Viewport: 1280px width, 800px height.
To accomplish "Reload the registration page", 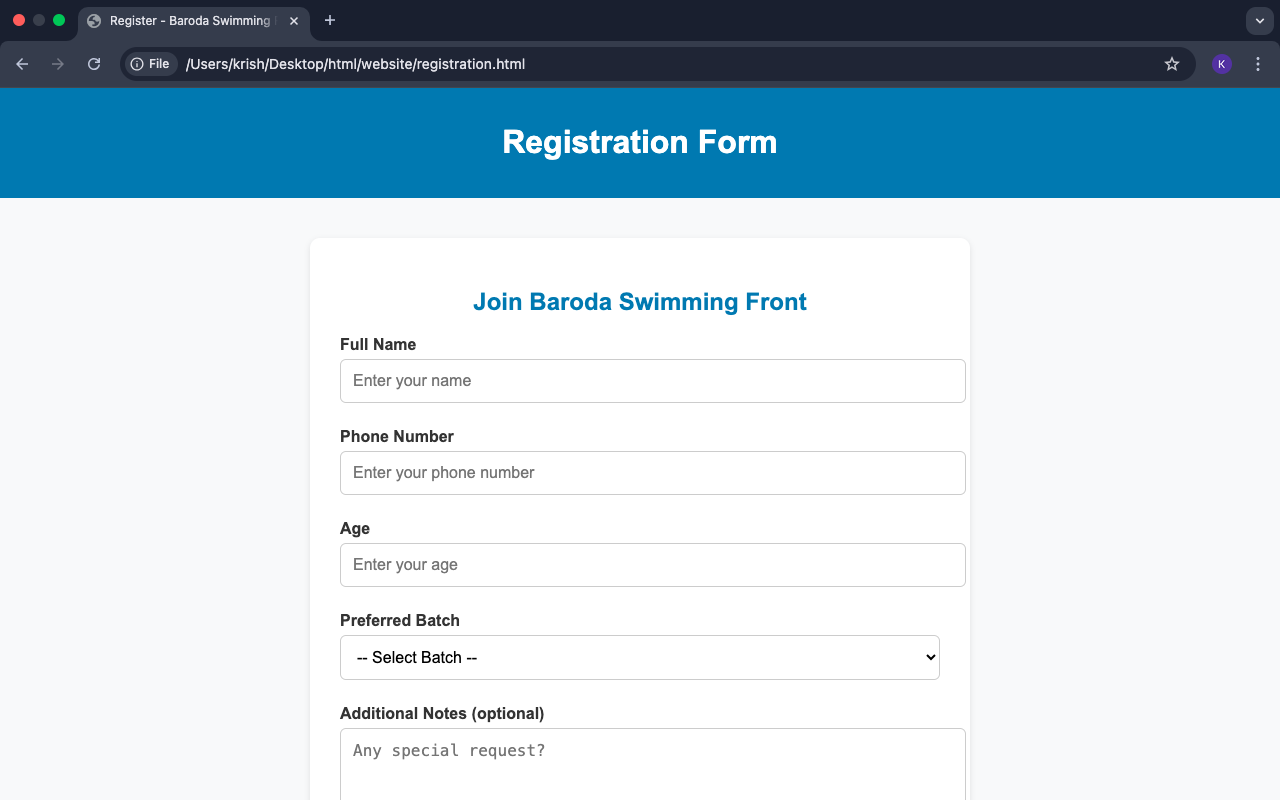I will coord(94,64).
